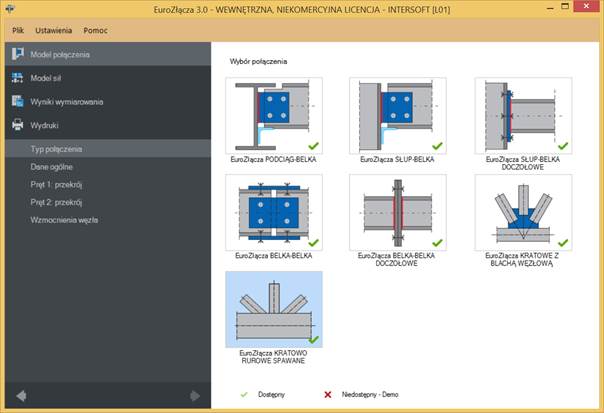This screenshot has height=413, width=604.
Task: Click the Wydruki printer icon
Action: click(x=17, y=125)
